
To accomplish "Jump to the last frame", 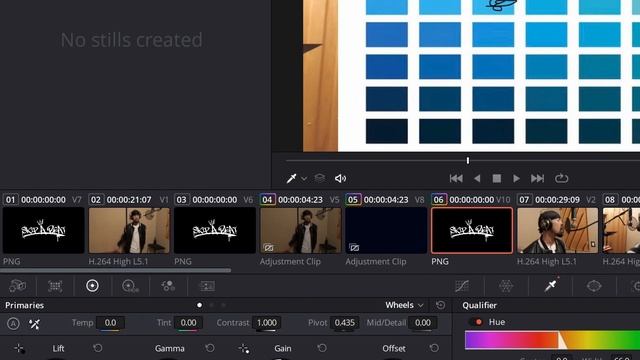I will pos(537,178).
